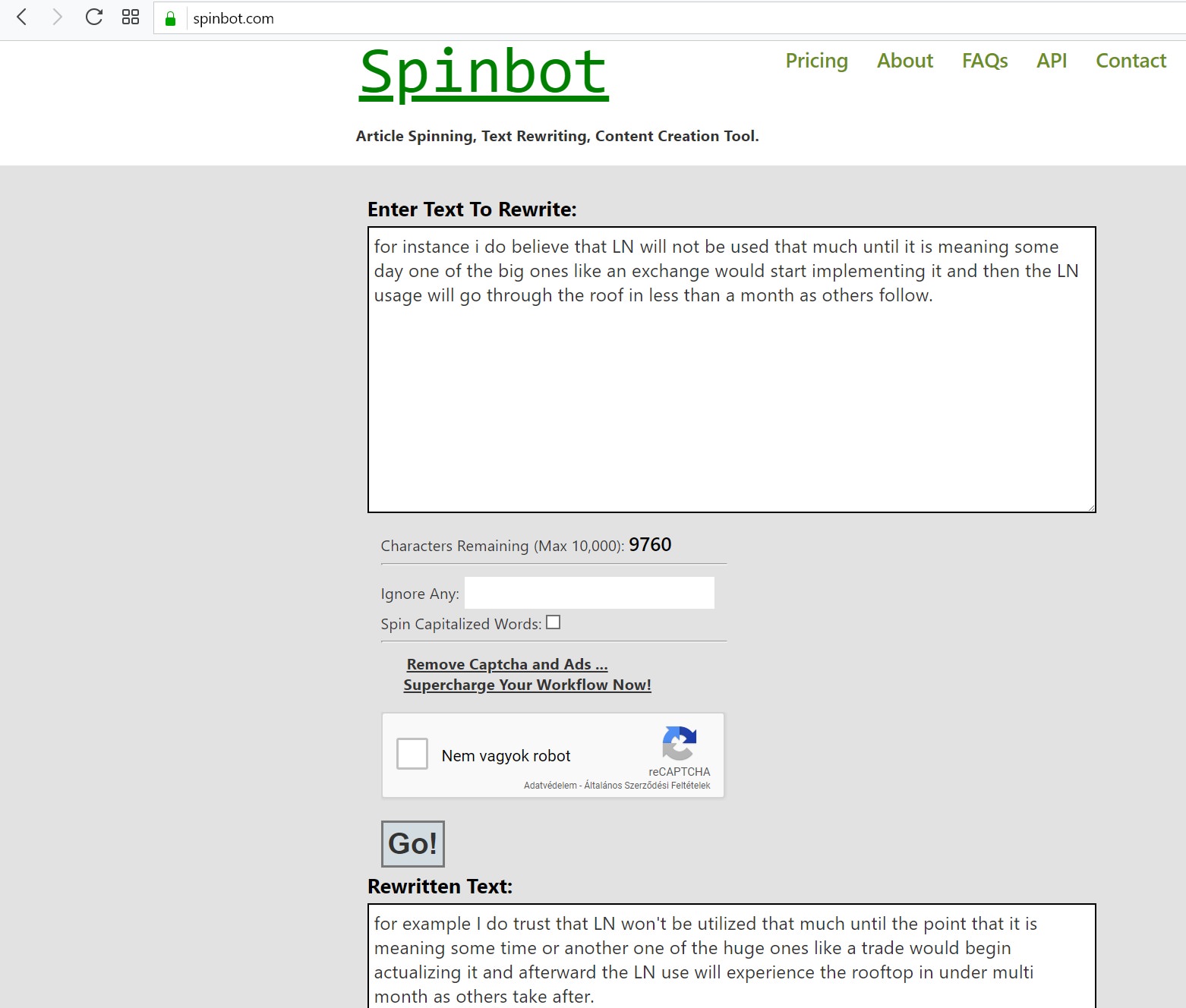The width and height of the screenshot is (1186, 1008).
Task: Check the Nem vagyok robot captcha box
Action: tap(412, 754)
